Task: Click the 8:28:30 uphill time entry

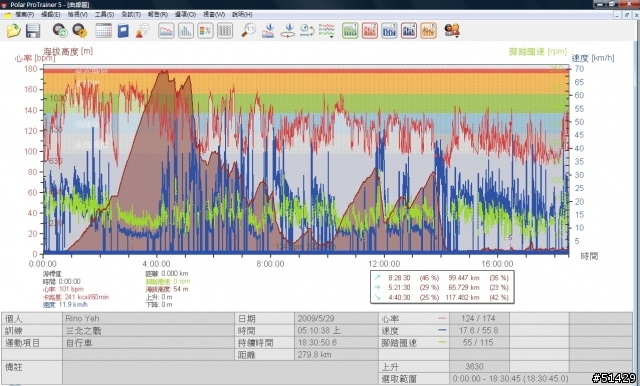Action: pos(399,278)
